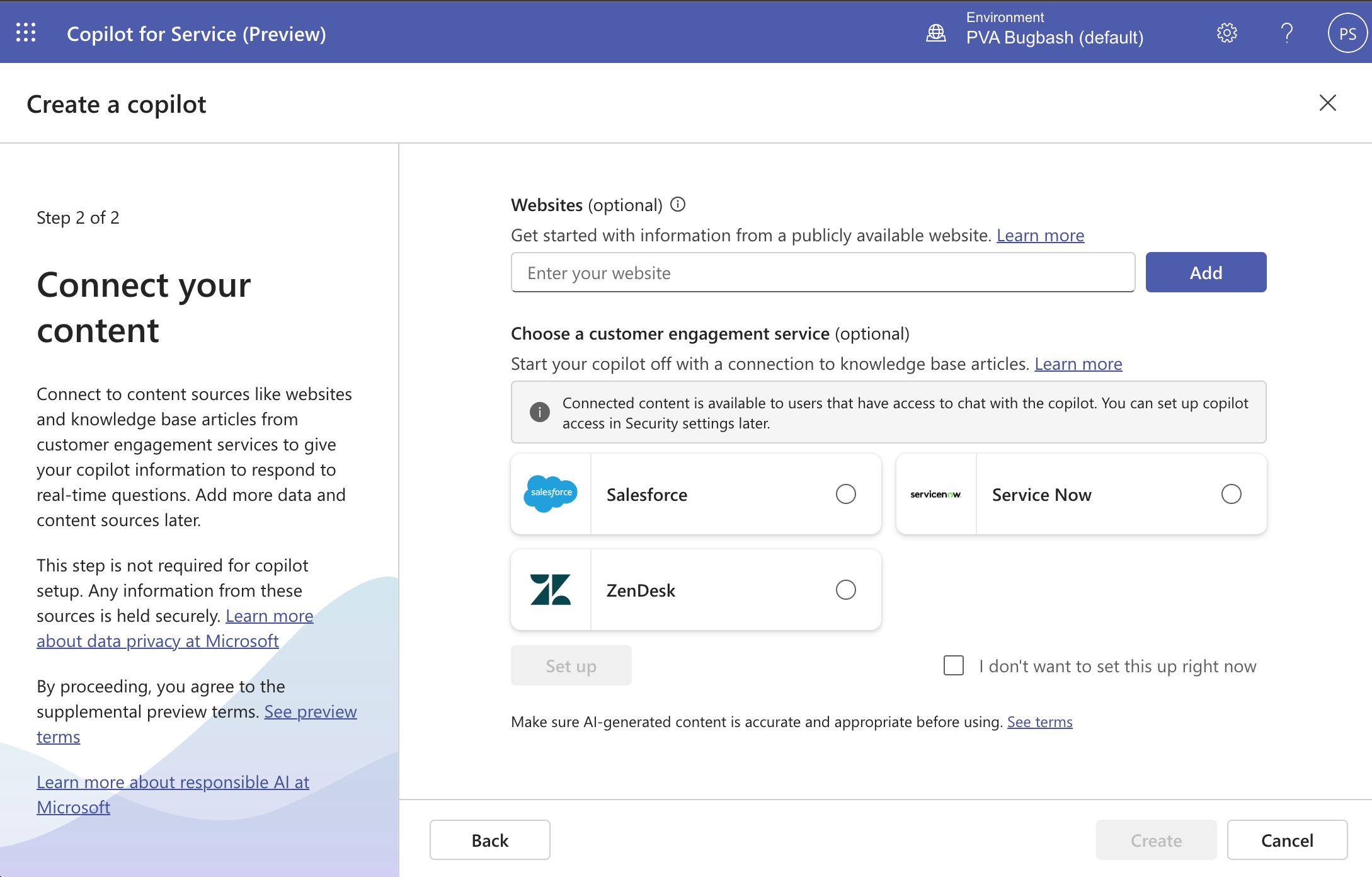Click the Back navigation button
This screenshot has width=1372, height=877.
click(x=489, y=840)
